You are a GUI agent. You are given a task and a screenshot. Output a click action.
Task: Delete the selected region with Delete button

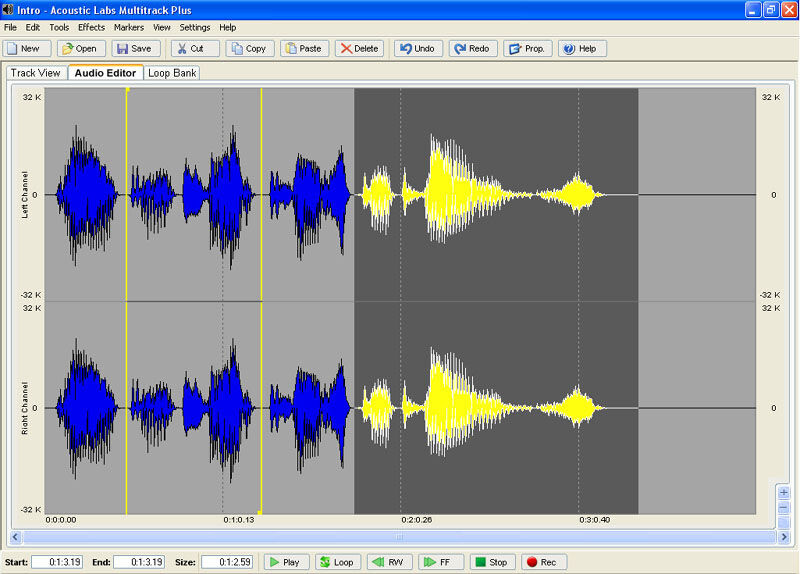tap(359, 48)
